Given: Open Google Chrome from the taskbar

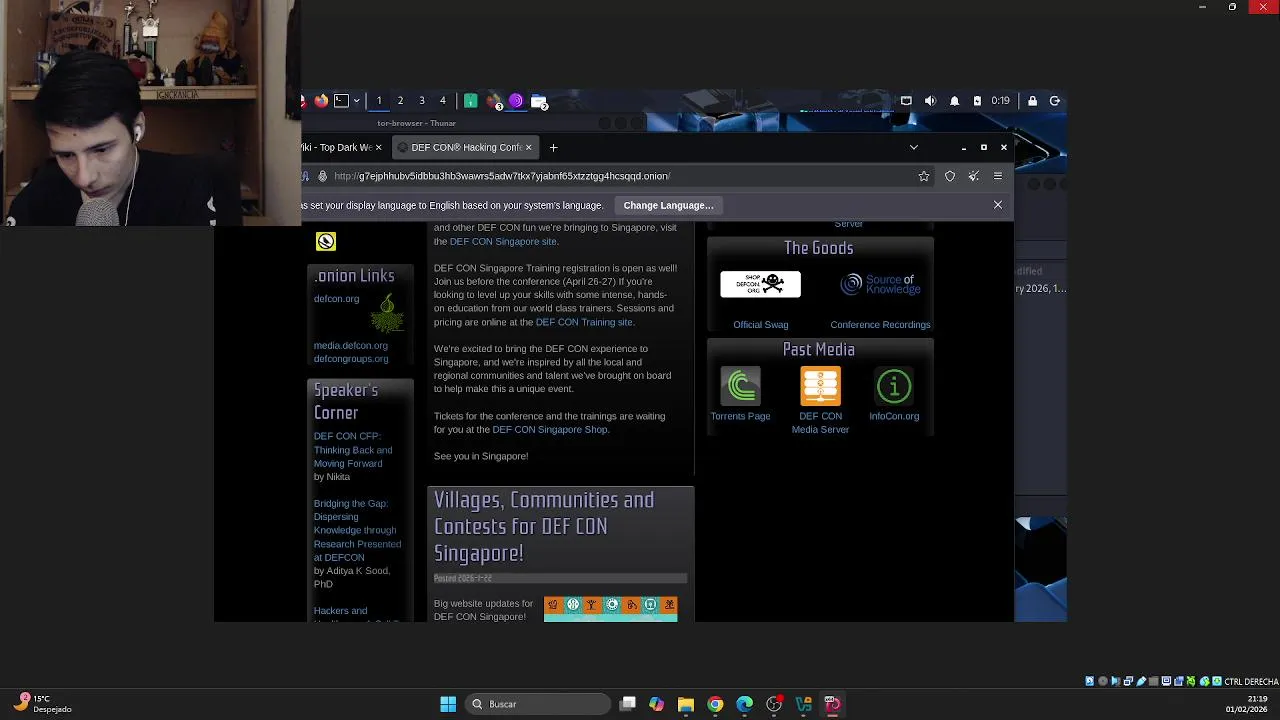Looking at the screenshot, I should pos(715,704).
